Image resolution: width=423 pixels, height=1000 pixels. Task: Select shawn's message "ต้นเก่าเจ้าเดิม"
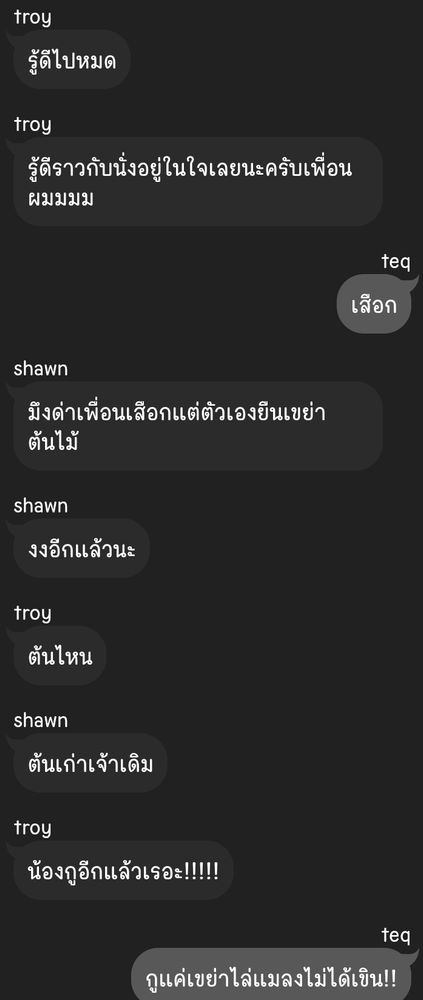pyautogui.click(x=90, y=763)
